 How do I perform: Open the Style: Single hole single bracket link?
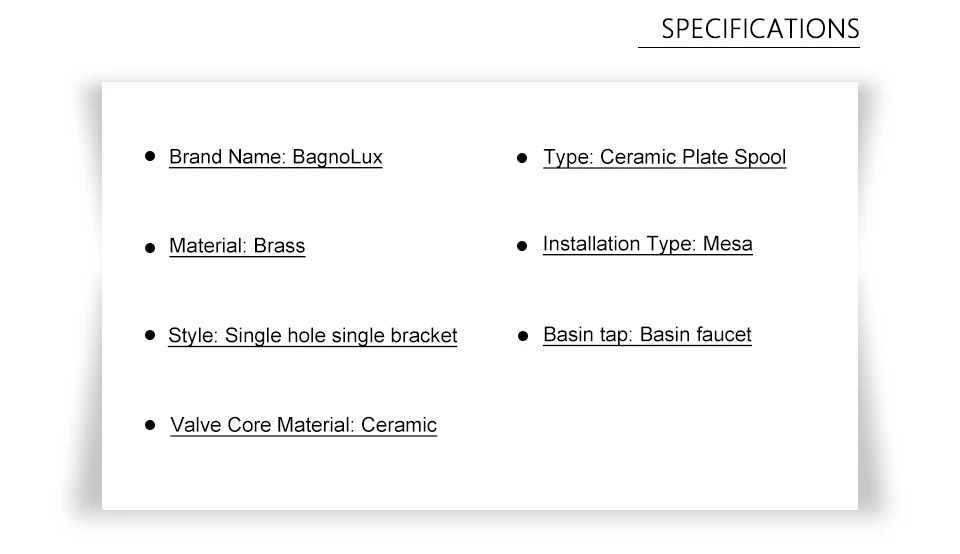pyautogui.click(x=313, y=336)
